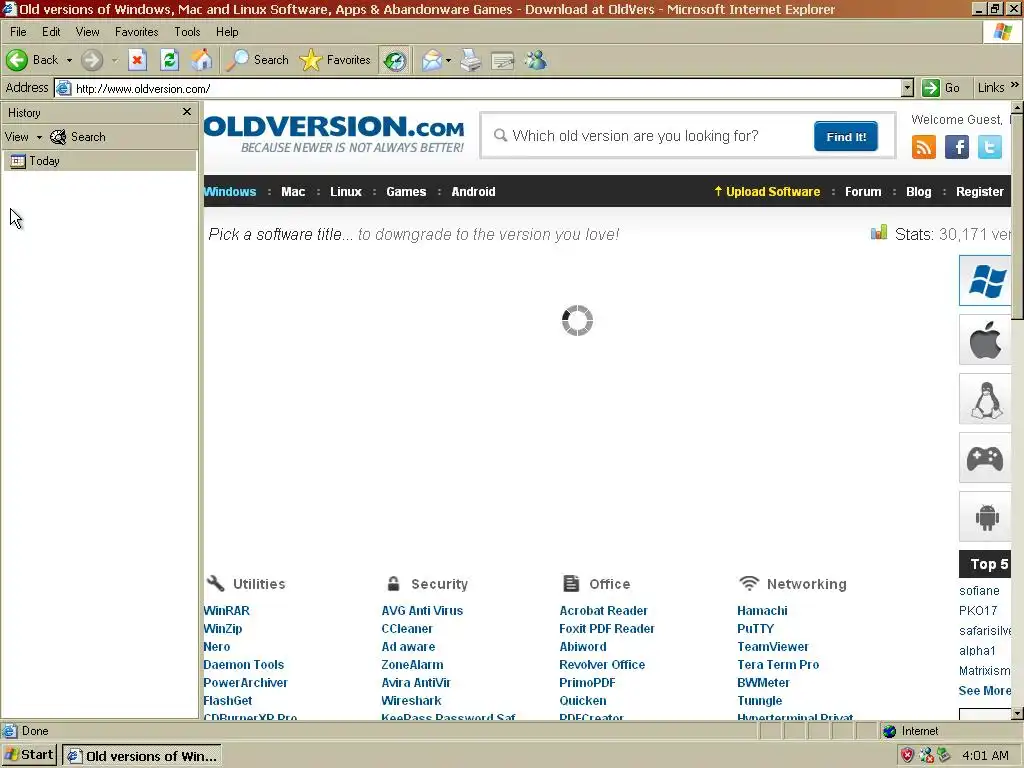Click the page vertical scrollbar down arrow
The width and height of the screenshot is (1024, 768).
click(1017, 713)
